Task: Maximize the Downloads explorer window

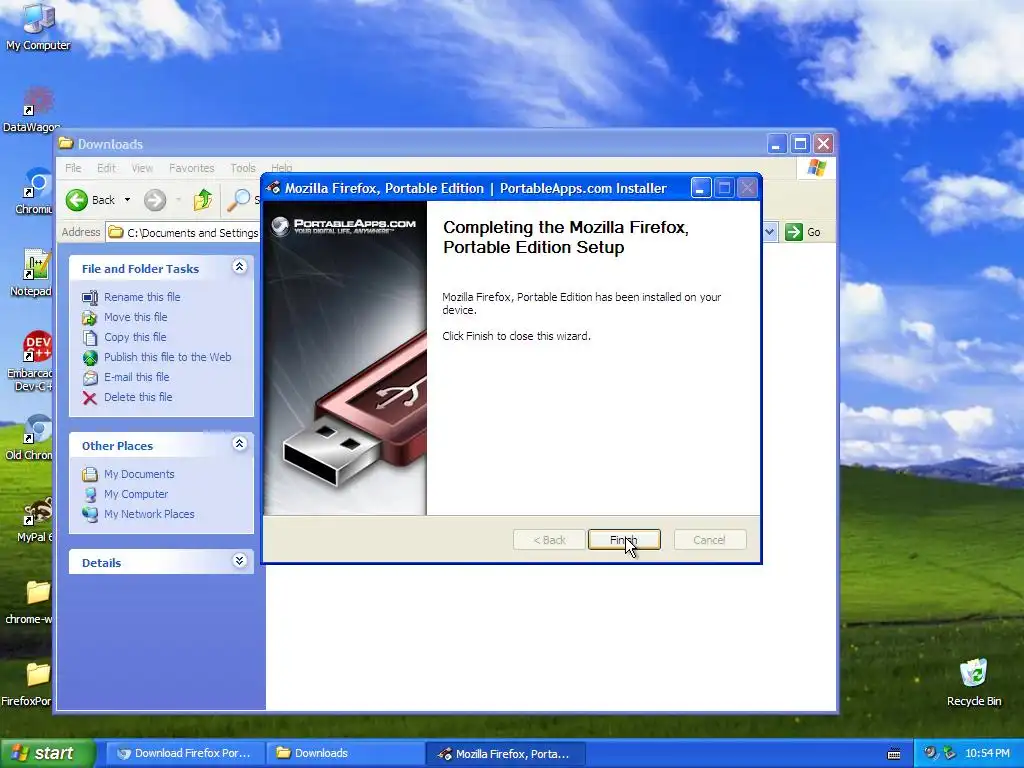Action: (800, 144)
